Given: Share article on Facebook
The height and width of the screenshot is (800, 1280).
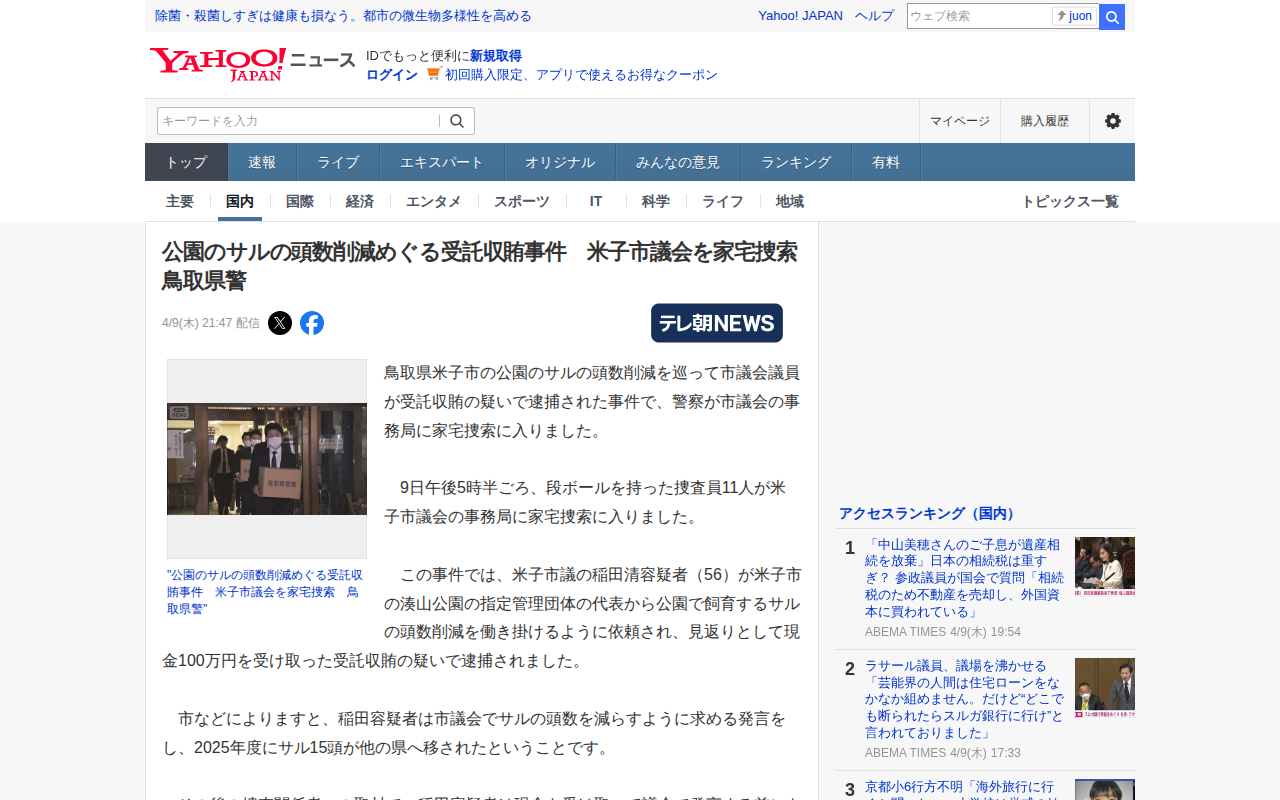Looking at the screenshot, I should [x=312, y=323].
